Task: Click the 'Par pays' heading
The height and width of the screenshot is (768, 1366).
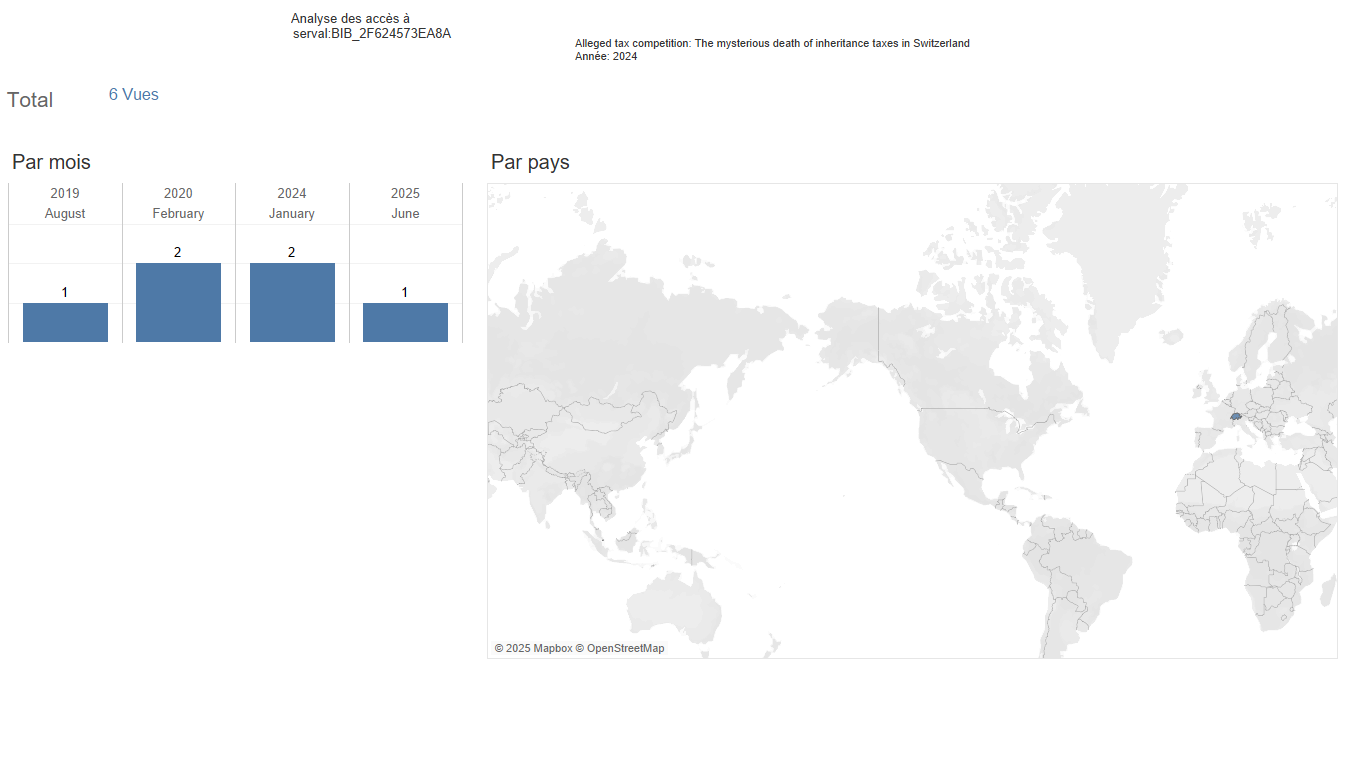Action: coord(530,162)
